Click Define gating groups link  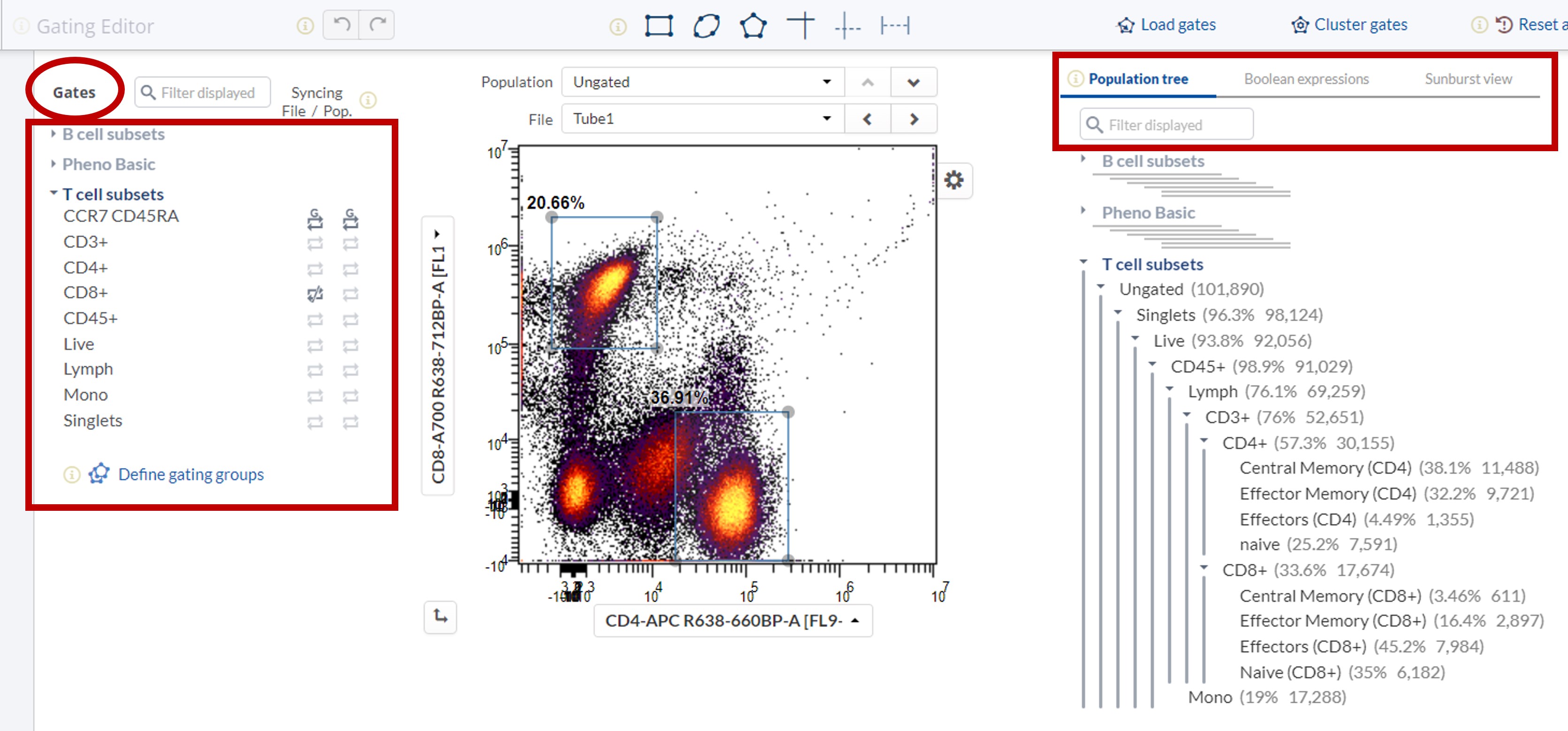click(190, 475)
